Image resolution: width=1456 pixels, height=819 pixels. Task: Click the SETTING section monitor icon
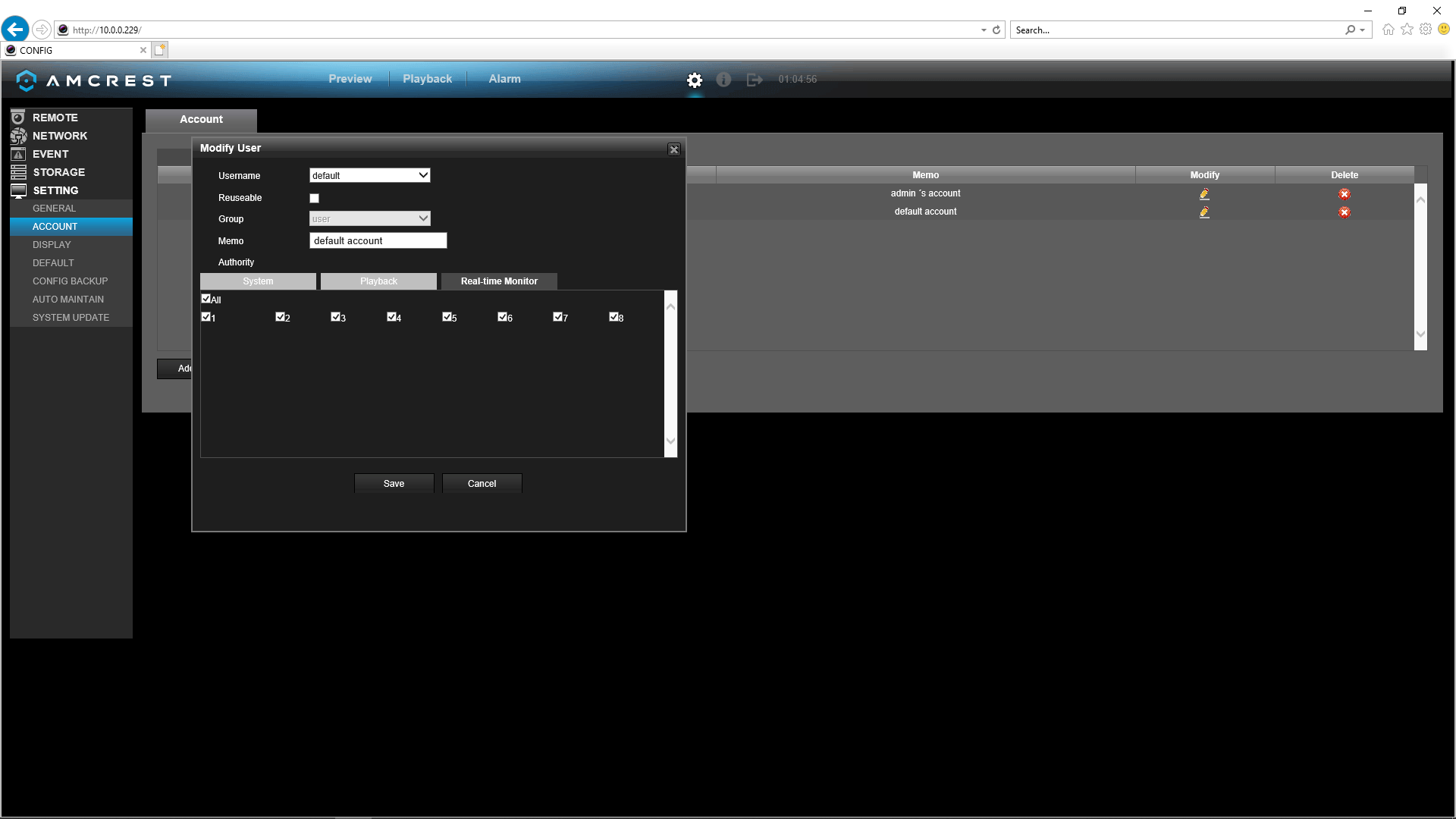click(18, 190)
